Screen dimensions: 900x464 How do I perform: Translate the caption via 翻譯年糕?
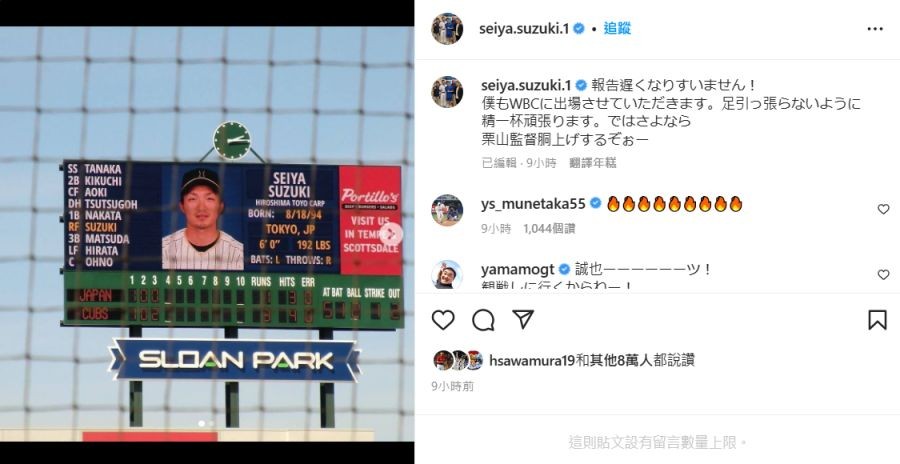pyautogui.click(x=593, y=163)
